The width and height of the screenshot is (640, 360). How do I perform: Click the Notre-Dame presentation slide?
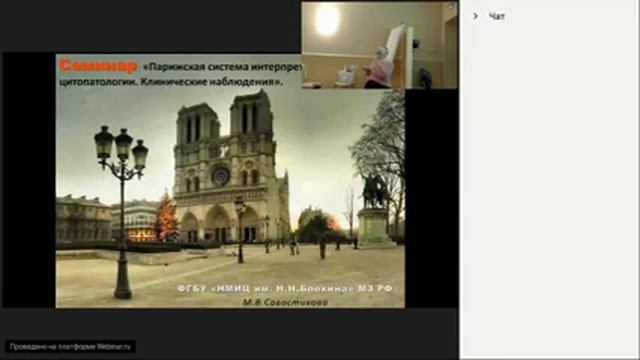(x=230, y=181)
